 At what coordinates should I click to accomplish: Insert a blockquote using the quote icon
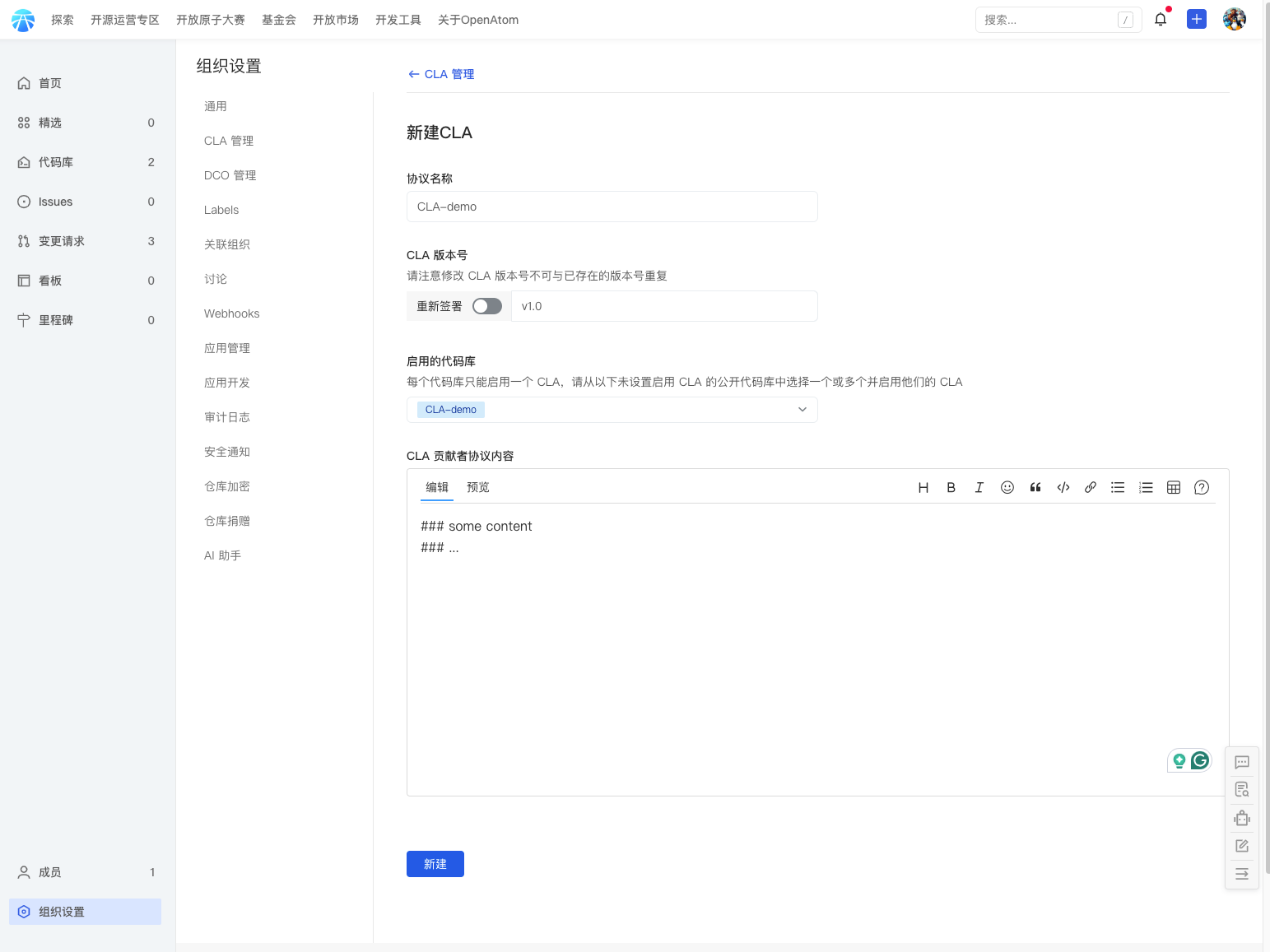(1035, 488)
